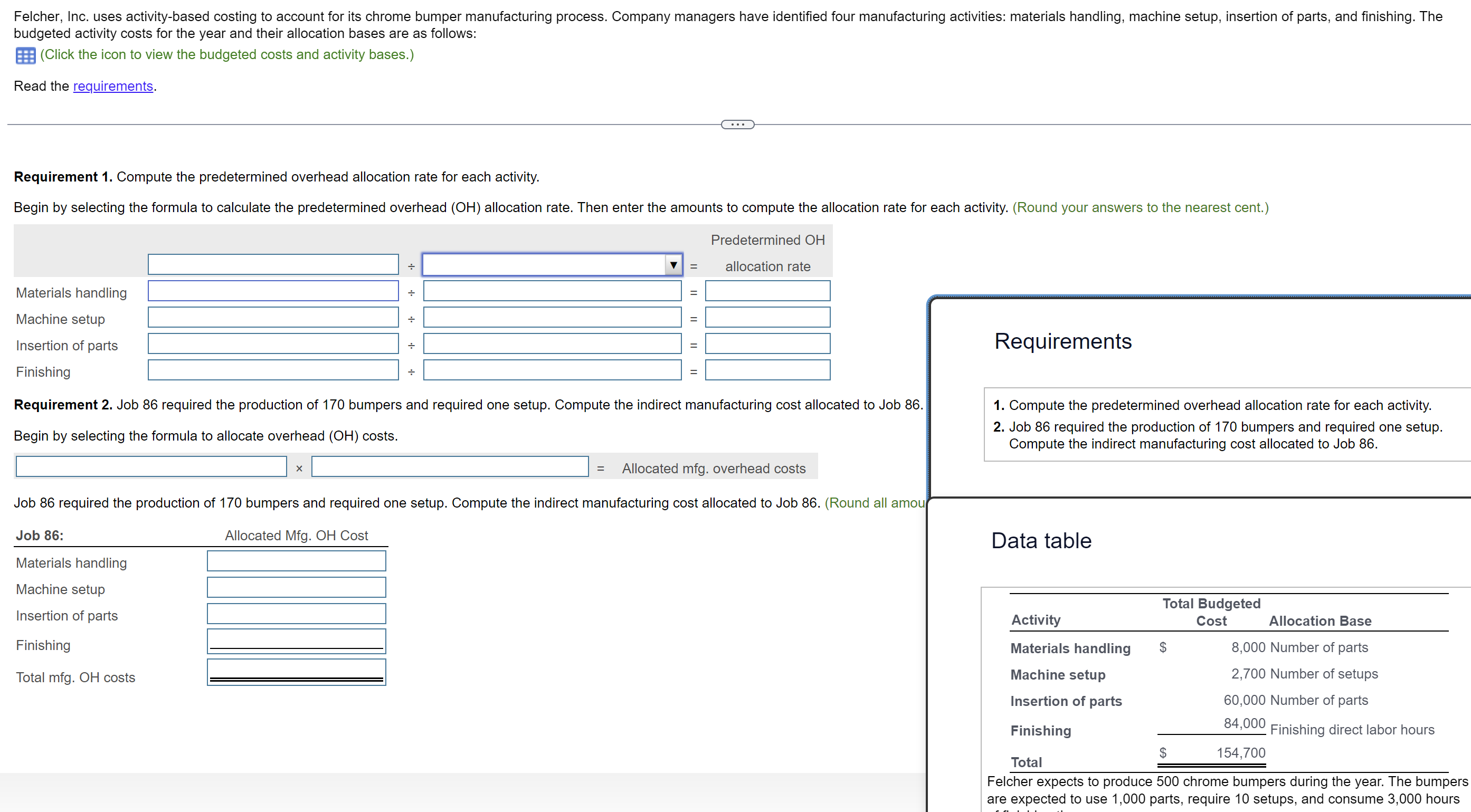Click the Data table popup heading
The image size is (1471, 812).
click(1041, 541)
